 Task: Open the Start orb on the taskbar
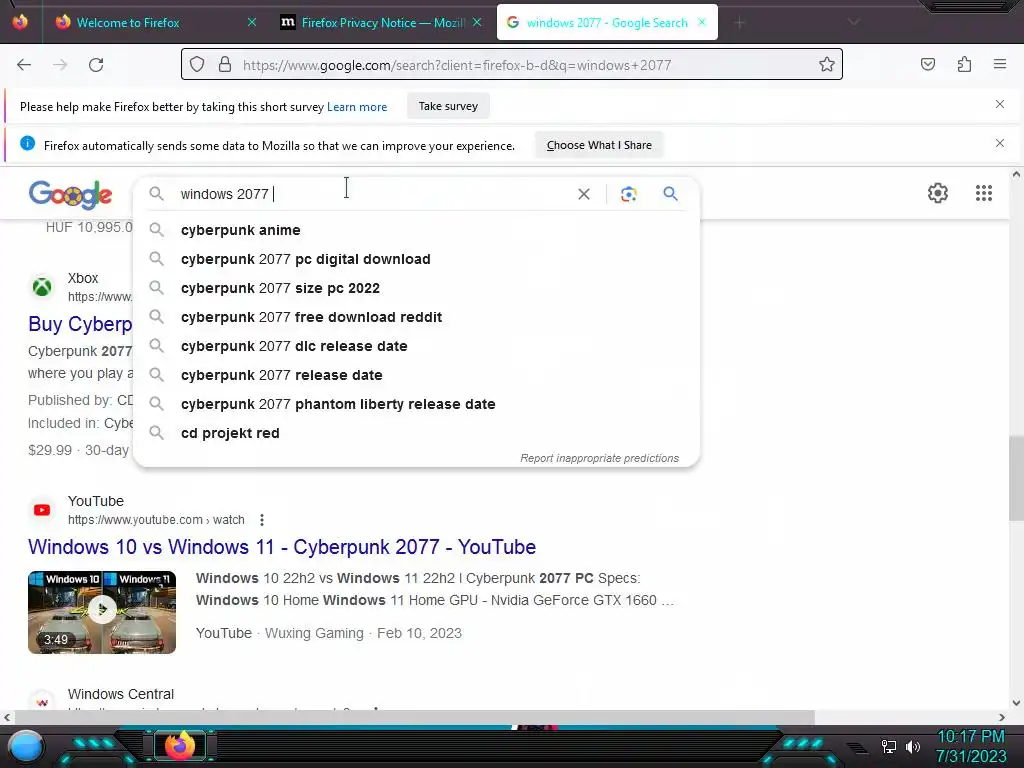[x=26, y=747]
